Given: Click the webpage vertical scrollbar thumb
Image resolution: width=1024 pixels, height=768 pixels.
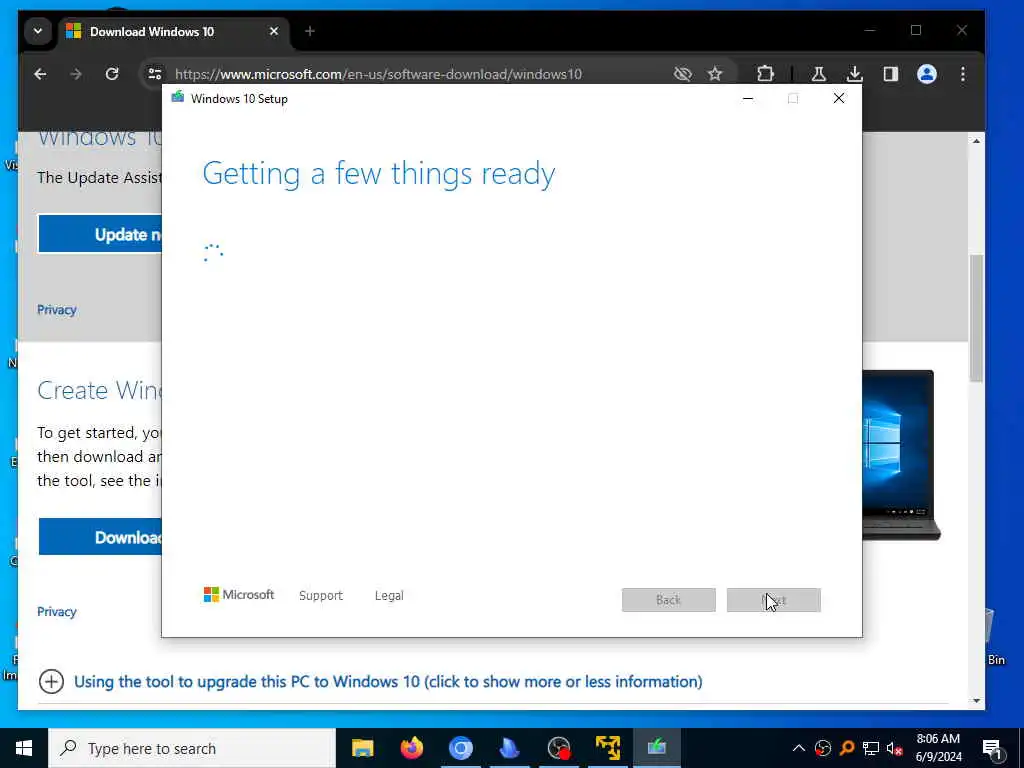Looking at the screenshot, I should point(976,318).
